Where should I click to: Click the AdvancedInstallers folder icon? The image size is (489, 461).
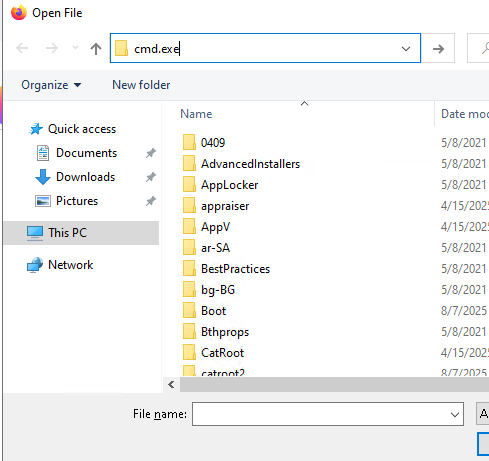point(189,164)
